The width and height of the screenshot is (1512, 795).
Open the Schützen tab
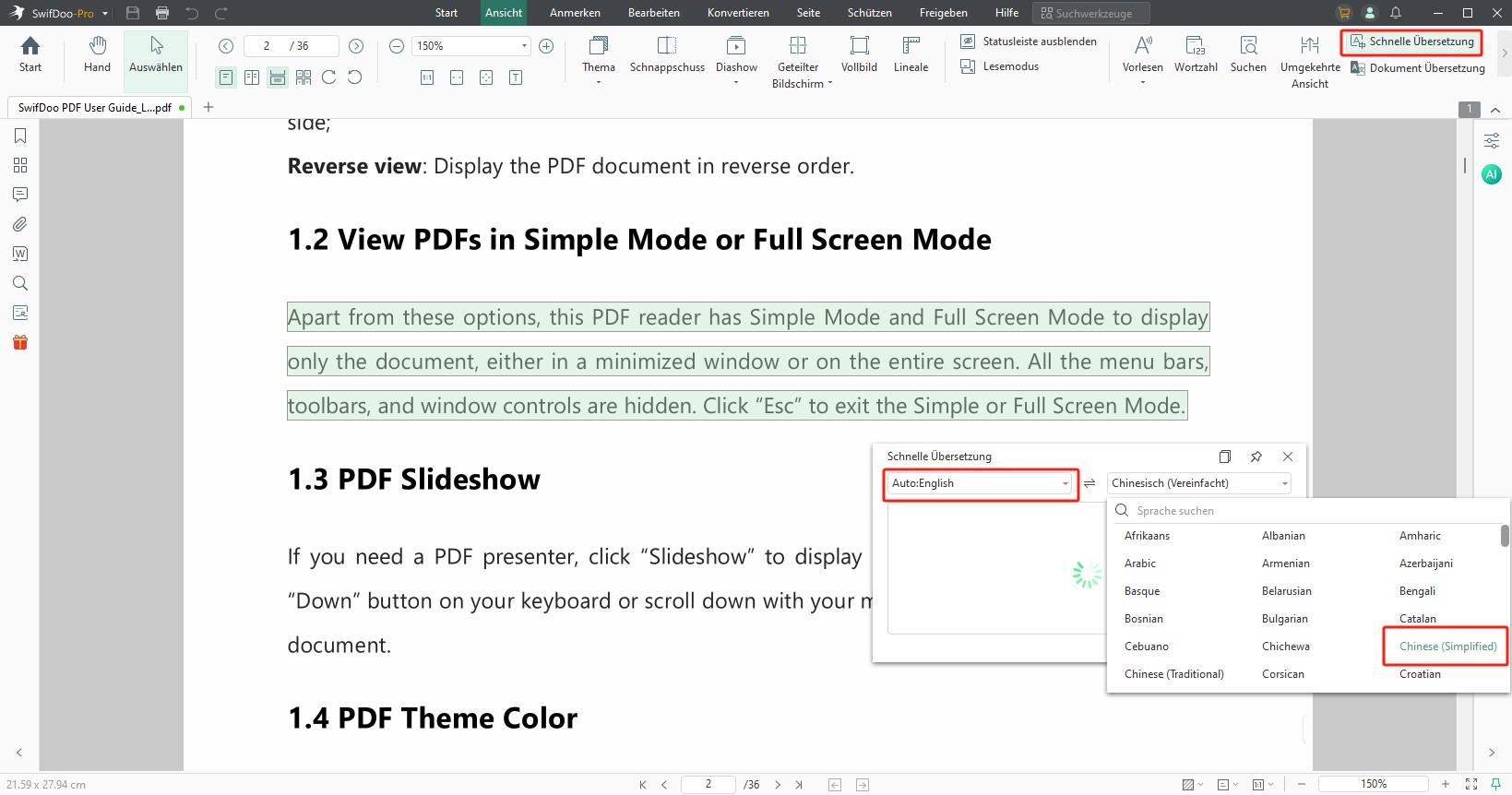870,13
